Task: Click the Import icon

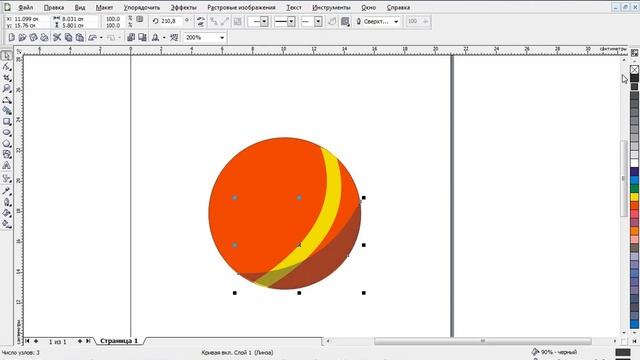Action: [x=131, y=38]
